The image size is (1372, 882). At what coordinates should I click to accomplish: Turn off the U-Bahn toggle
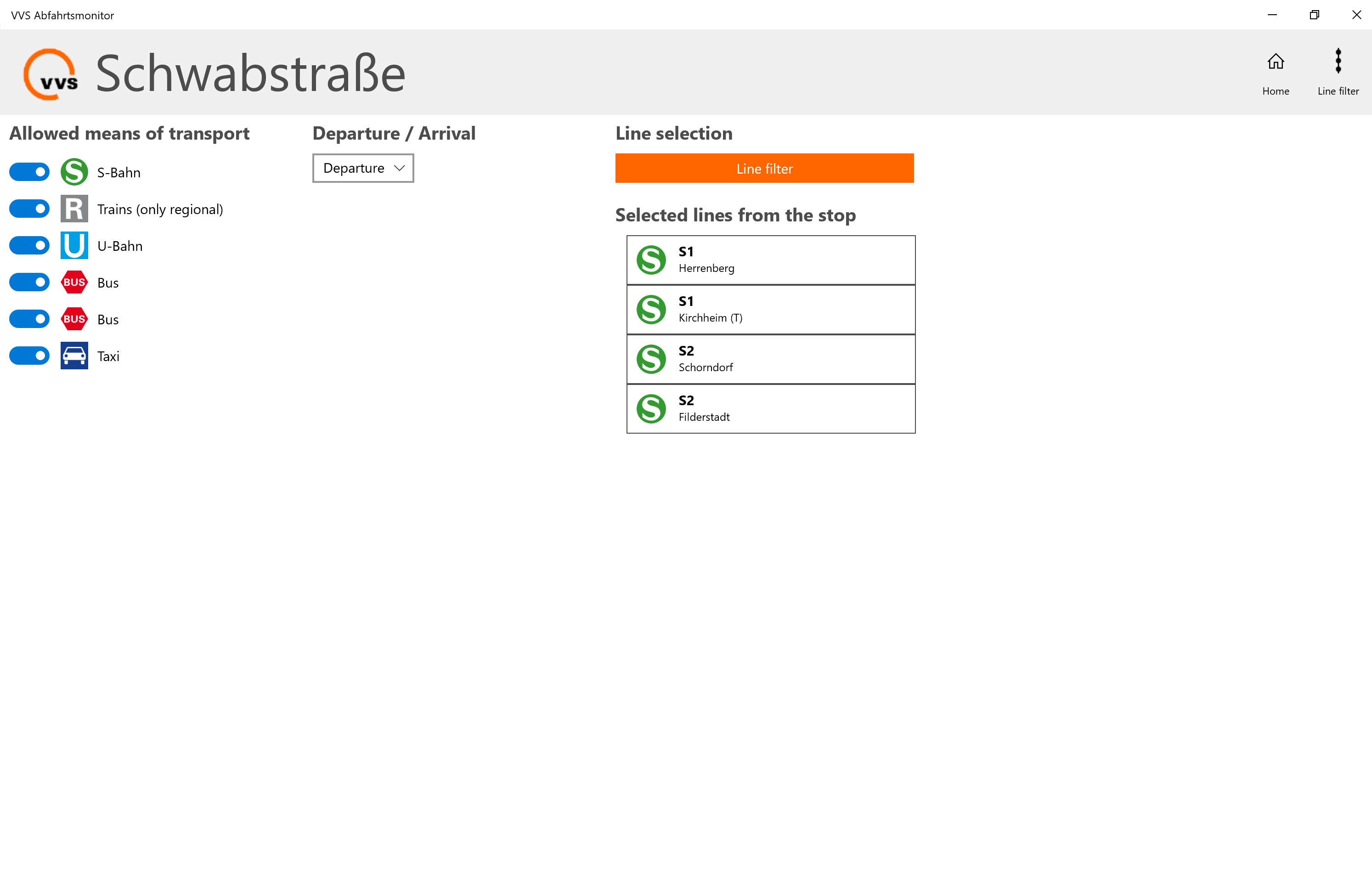pyautogui.click(x=29, y=245)
